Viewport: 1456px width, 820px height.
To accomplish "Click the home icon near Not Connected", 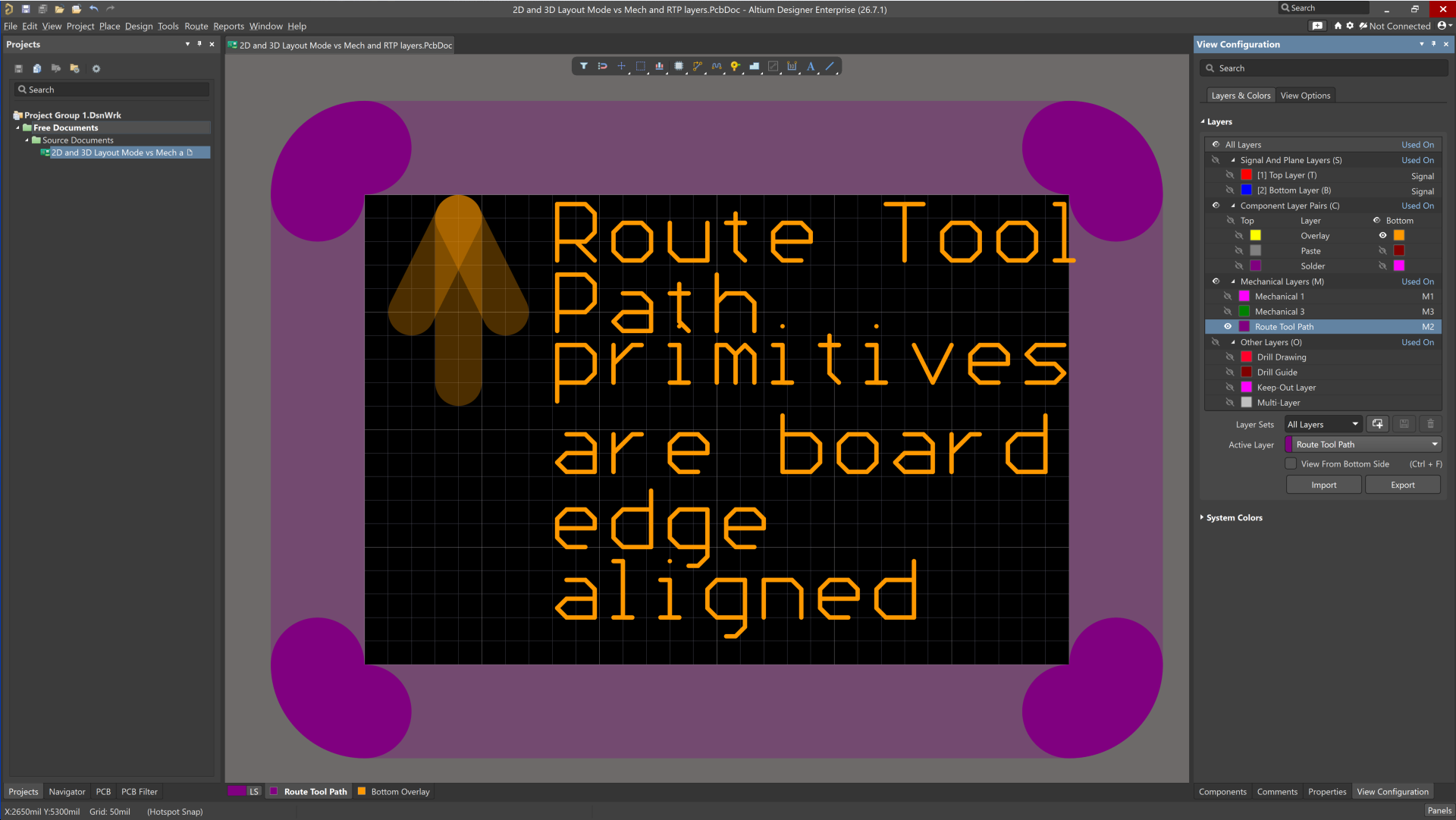I will pos(1338,26).
